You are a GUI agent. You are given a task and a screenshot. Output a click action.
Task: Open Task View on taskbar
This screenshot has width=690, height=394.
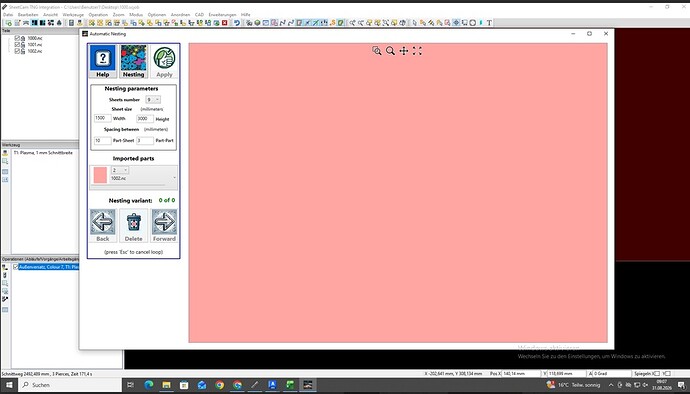131,385
